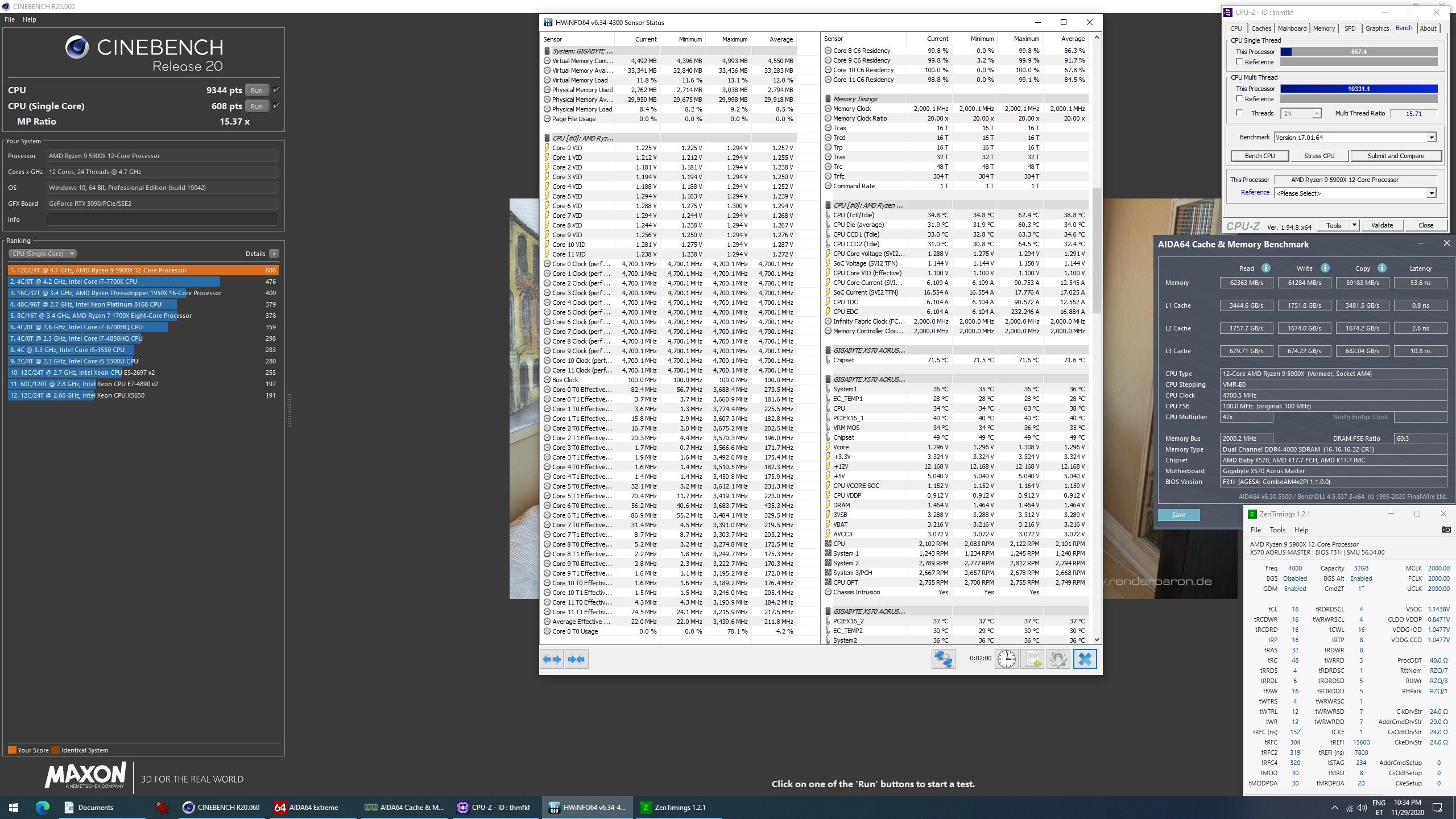Launch Microsoft Edge from taskbar

[x=42, y=807]
